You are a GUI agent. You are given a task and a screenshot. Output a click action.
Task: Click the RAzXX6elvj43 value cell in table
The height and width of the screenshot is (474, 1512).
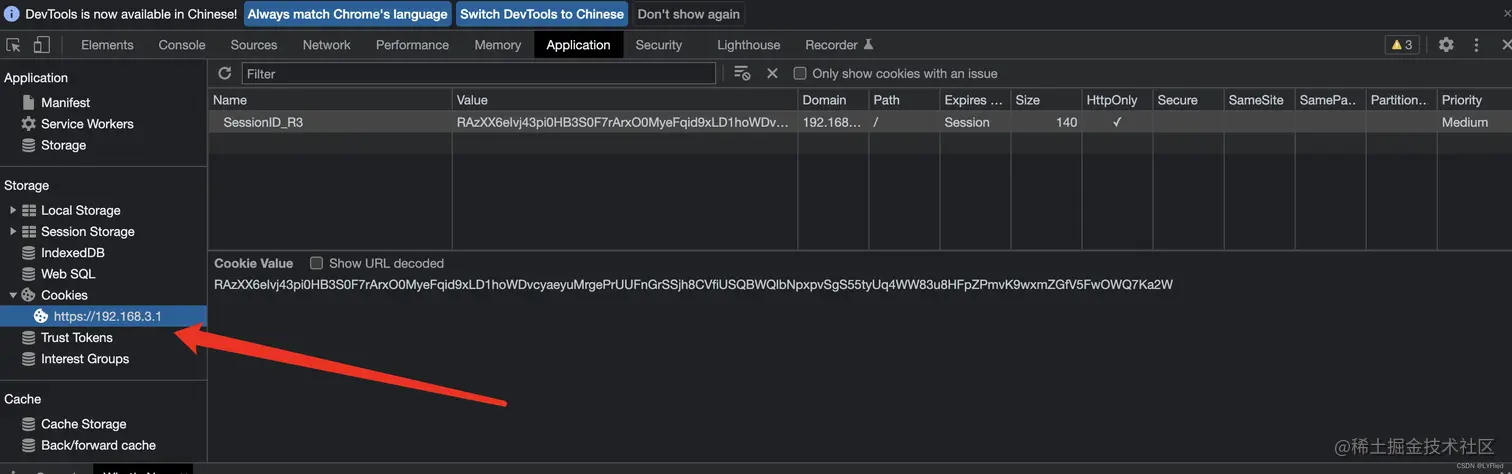[625, 122]
